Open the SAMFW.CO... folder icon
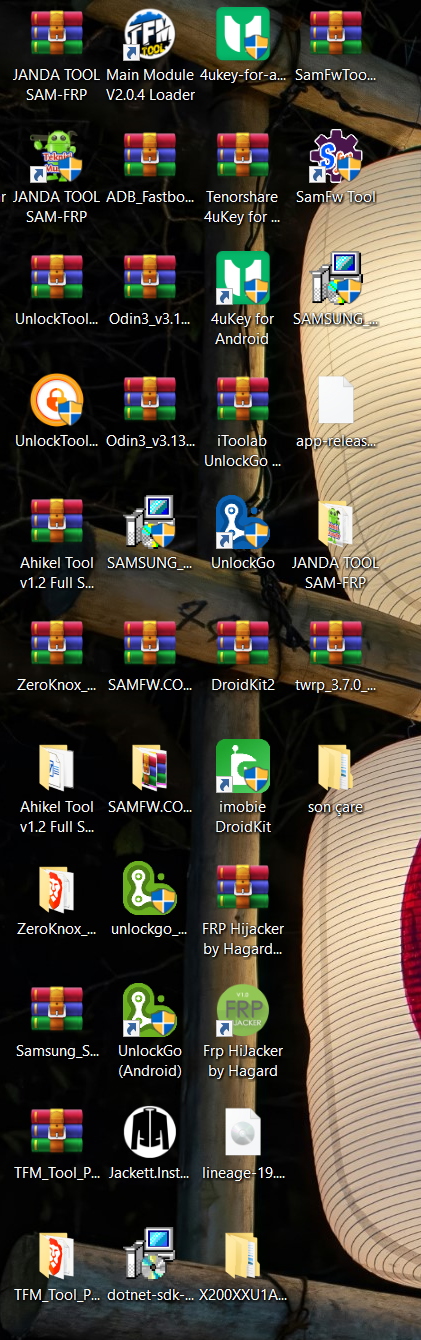 click(x=150, y=766)
